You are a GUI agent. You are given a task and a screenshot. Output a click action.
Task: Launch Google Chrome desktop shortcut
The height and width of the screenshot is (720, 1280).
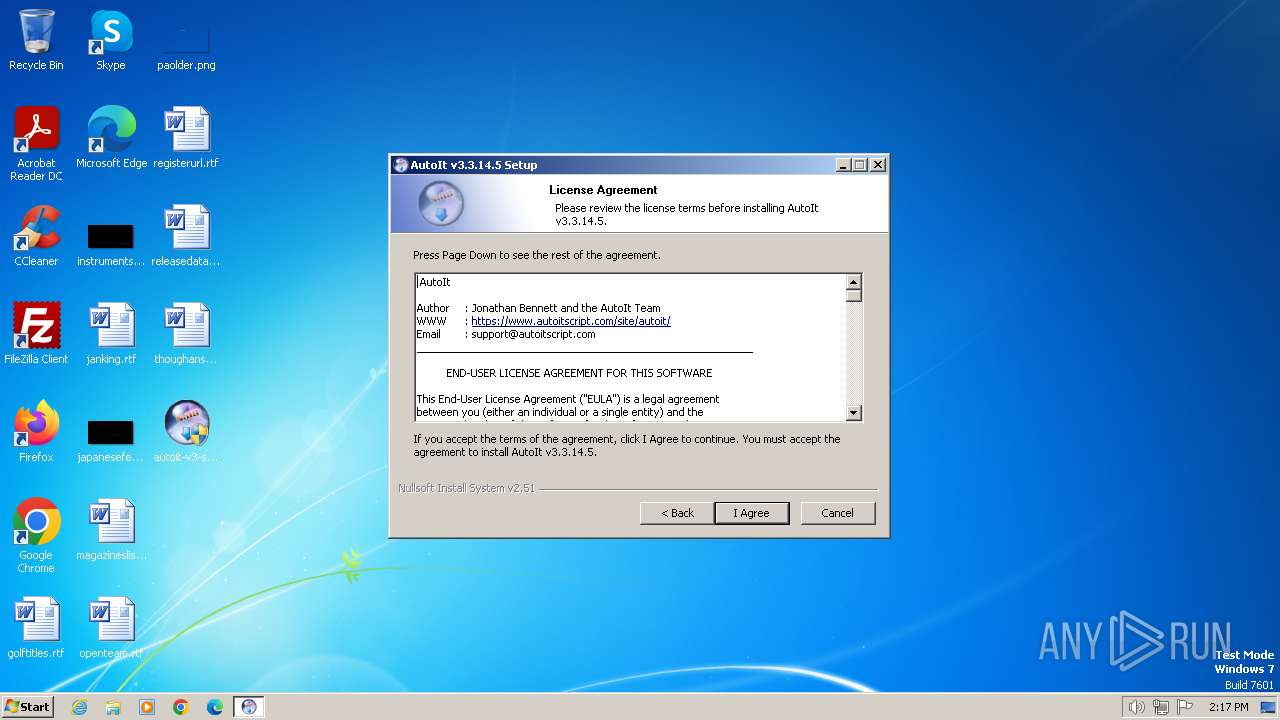click(x=36, y=536)
